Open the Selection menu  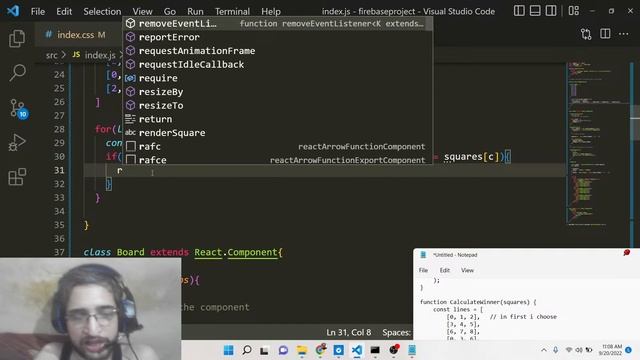click(102, 11)
